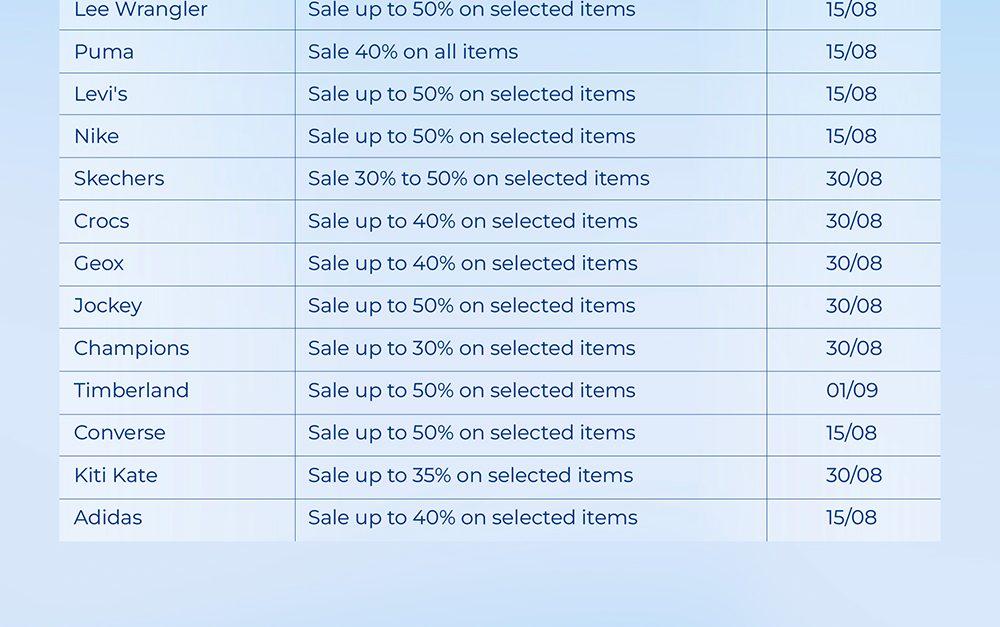Select the Timberland brand name
Screen dimensions: 1000x627
pos(131,391)
